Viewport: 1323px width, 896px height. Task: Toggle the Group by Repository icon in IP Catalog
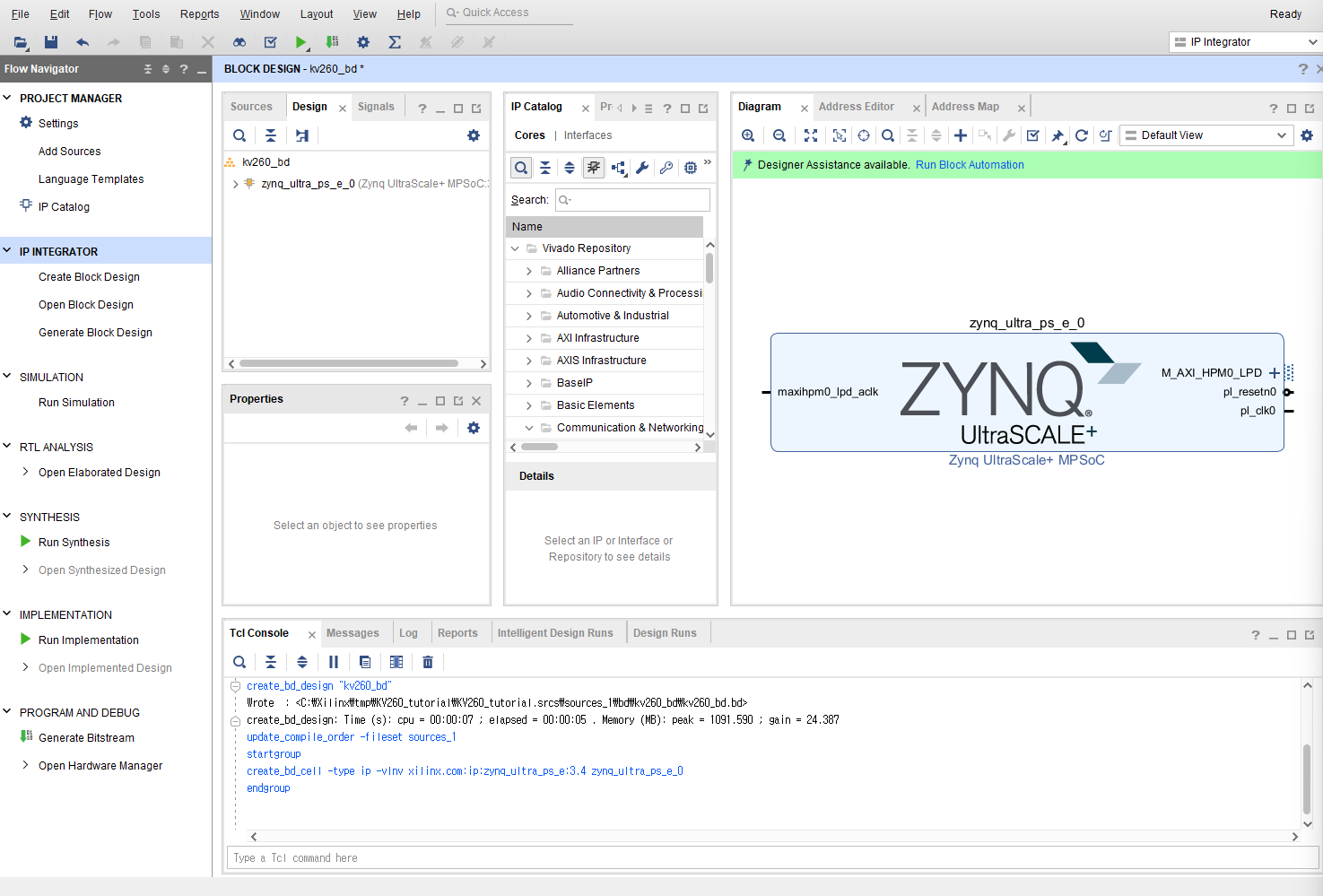[619, 168]
